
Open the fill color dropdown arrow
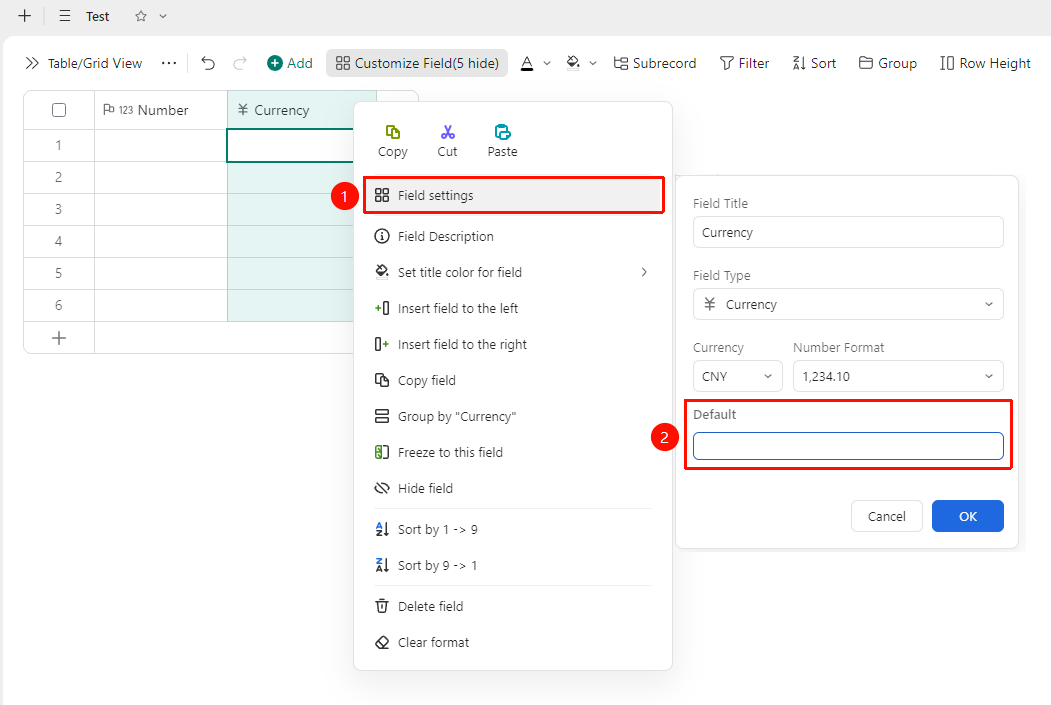coord(593,63)
